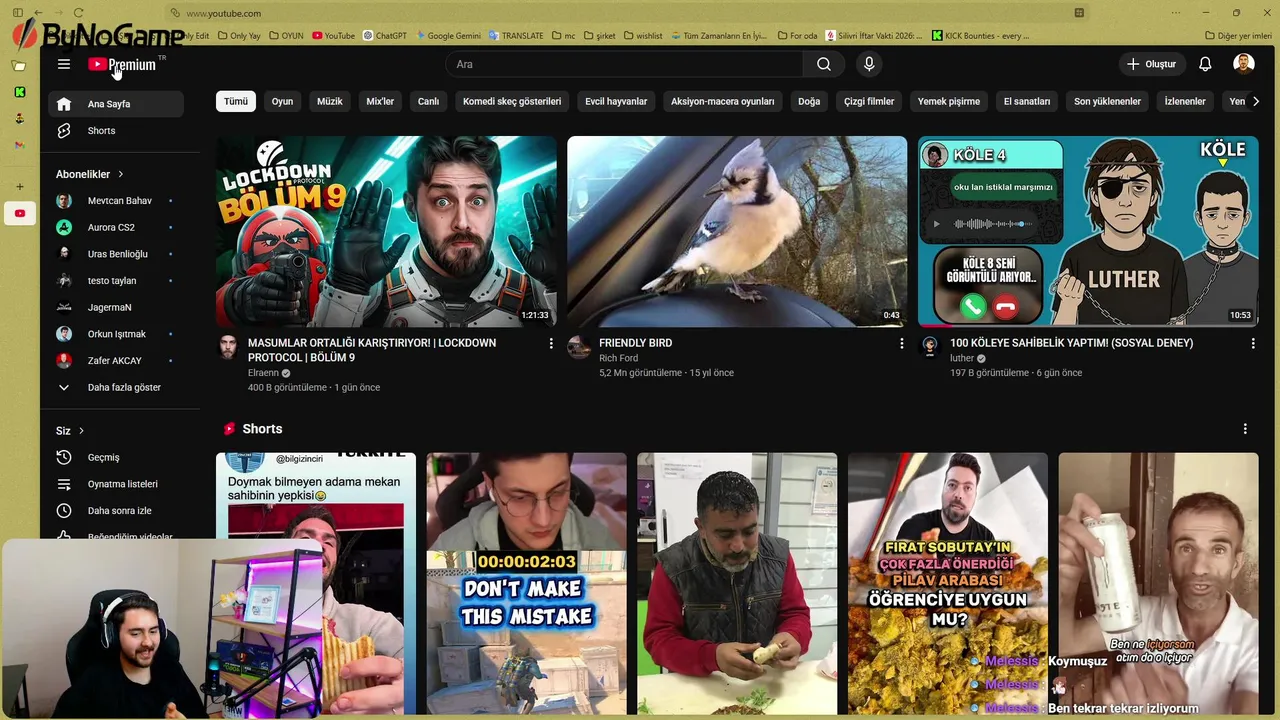1280x720 pixels.
Task: Play the FRIENDLY BIRD video thumbnail
Action: [x=737, y=232]
